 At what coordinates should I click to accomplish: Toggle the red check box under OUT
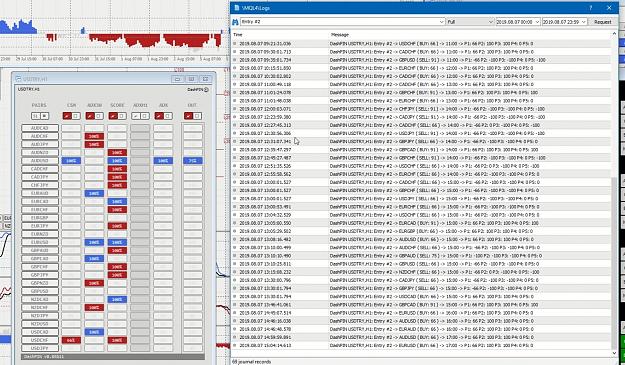(x=188, y=116)
